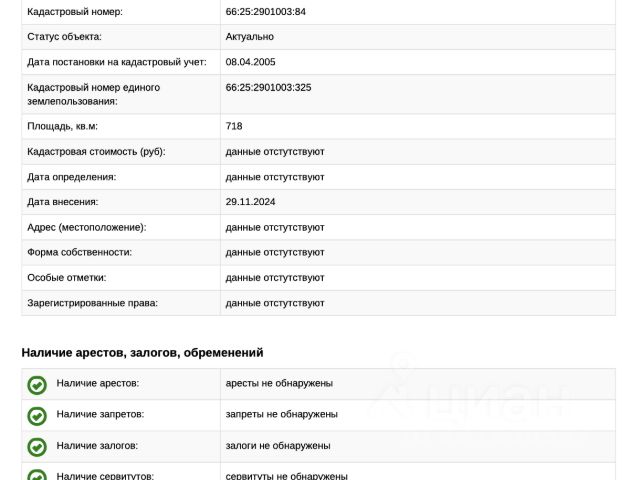The height and width of the screenshot is (480, 640).
Task: Click heading Наличие арестов, залогов, обременений
Action: tap(142, 353)
